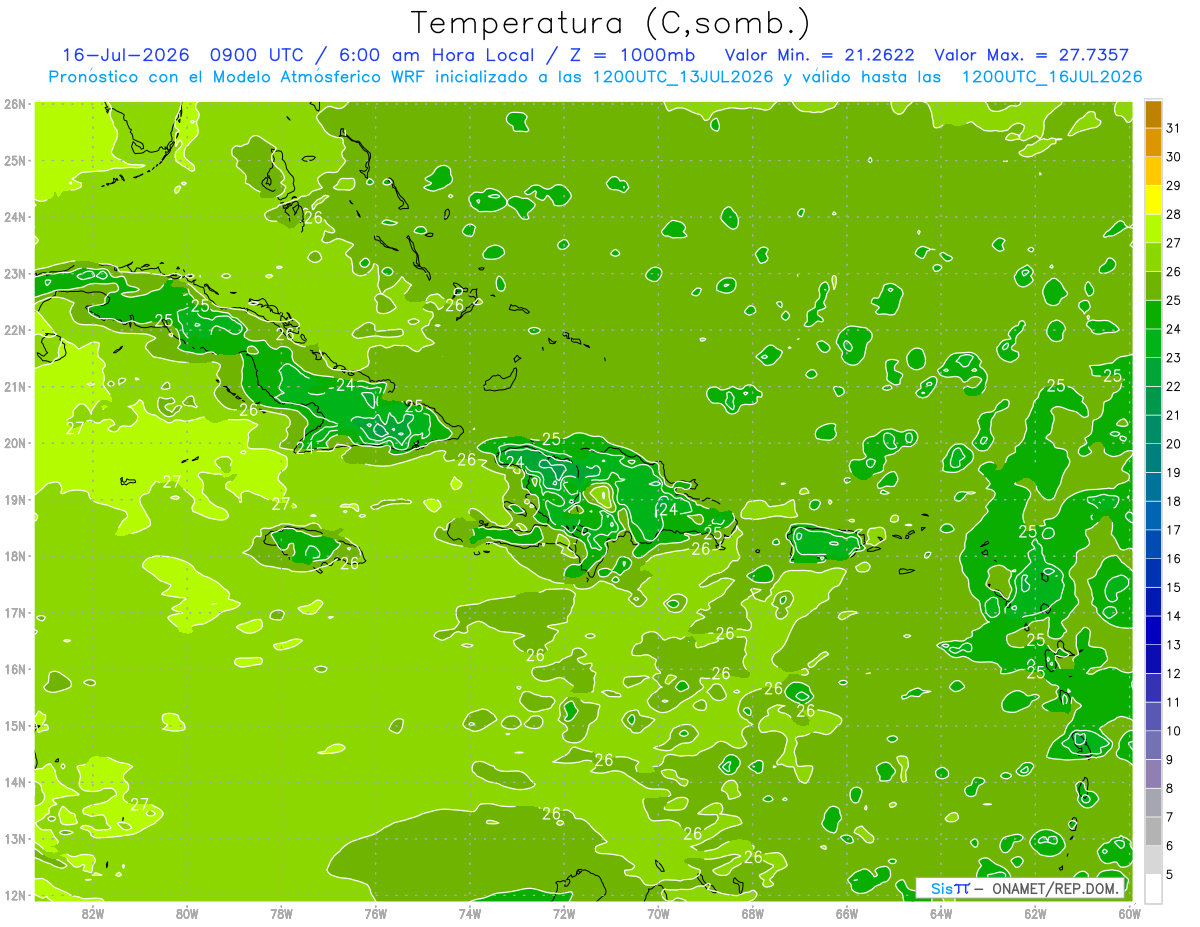
Task: Select latitude axis label 18N
Action: point(14,556)
